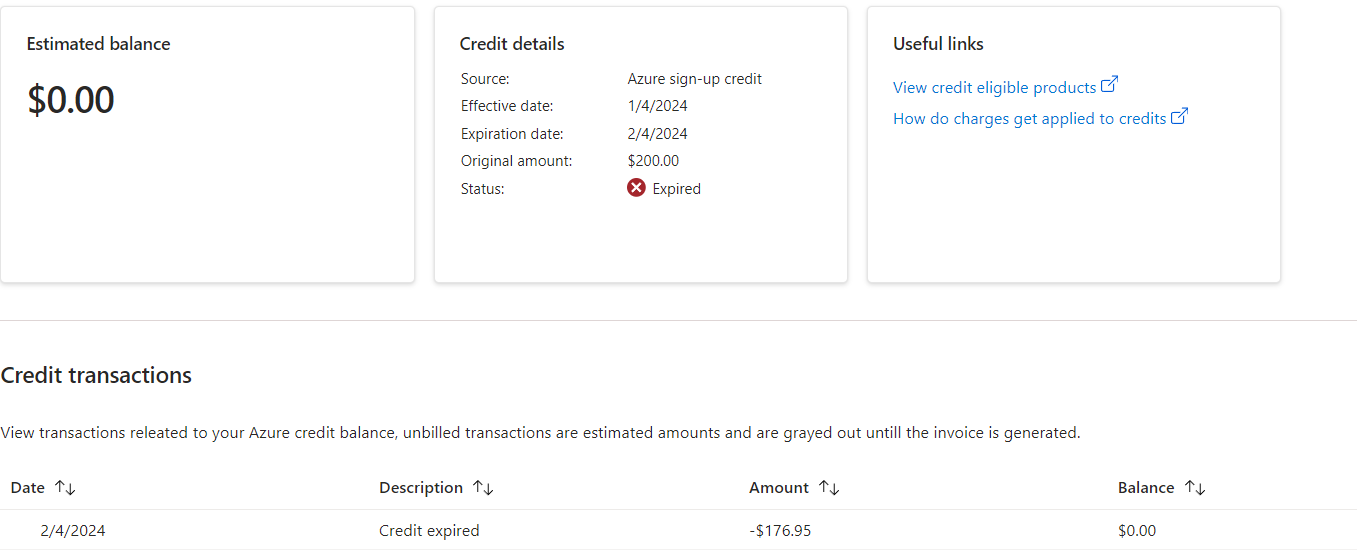Screen dimensions: 1357x553
Task: Click the $0.00 balance cell in transaction row
Action: pos(1137,531)
